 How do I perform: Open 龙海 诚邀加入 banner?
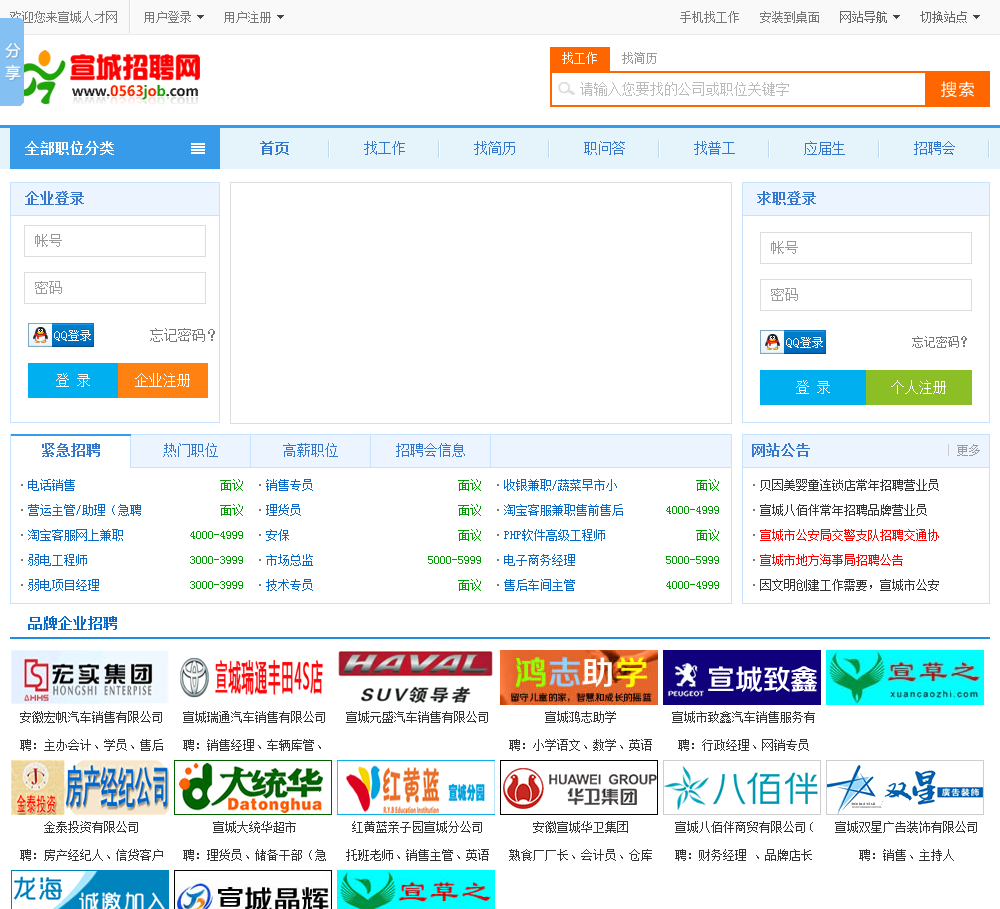pos(90,890)
